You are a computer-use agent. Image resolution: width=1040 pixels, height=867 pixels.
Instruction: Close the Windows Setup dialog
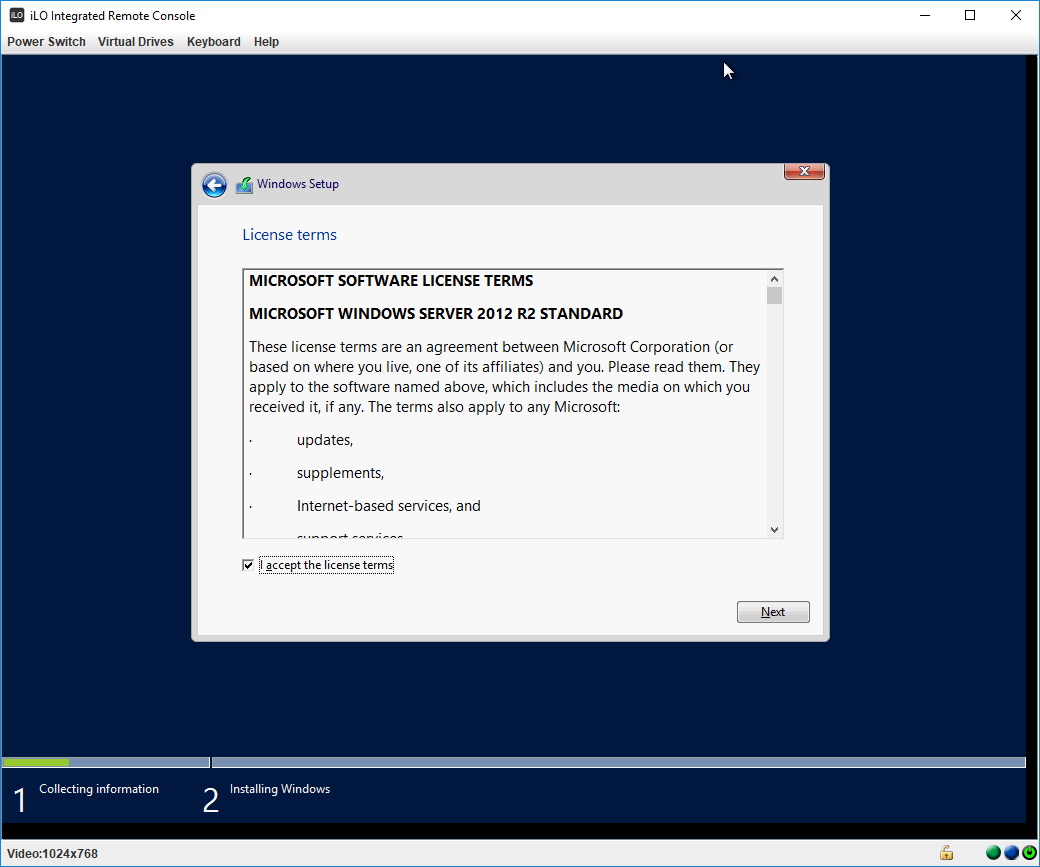tap(804, 171)
